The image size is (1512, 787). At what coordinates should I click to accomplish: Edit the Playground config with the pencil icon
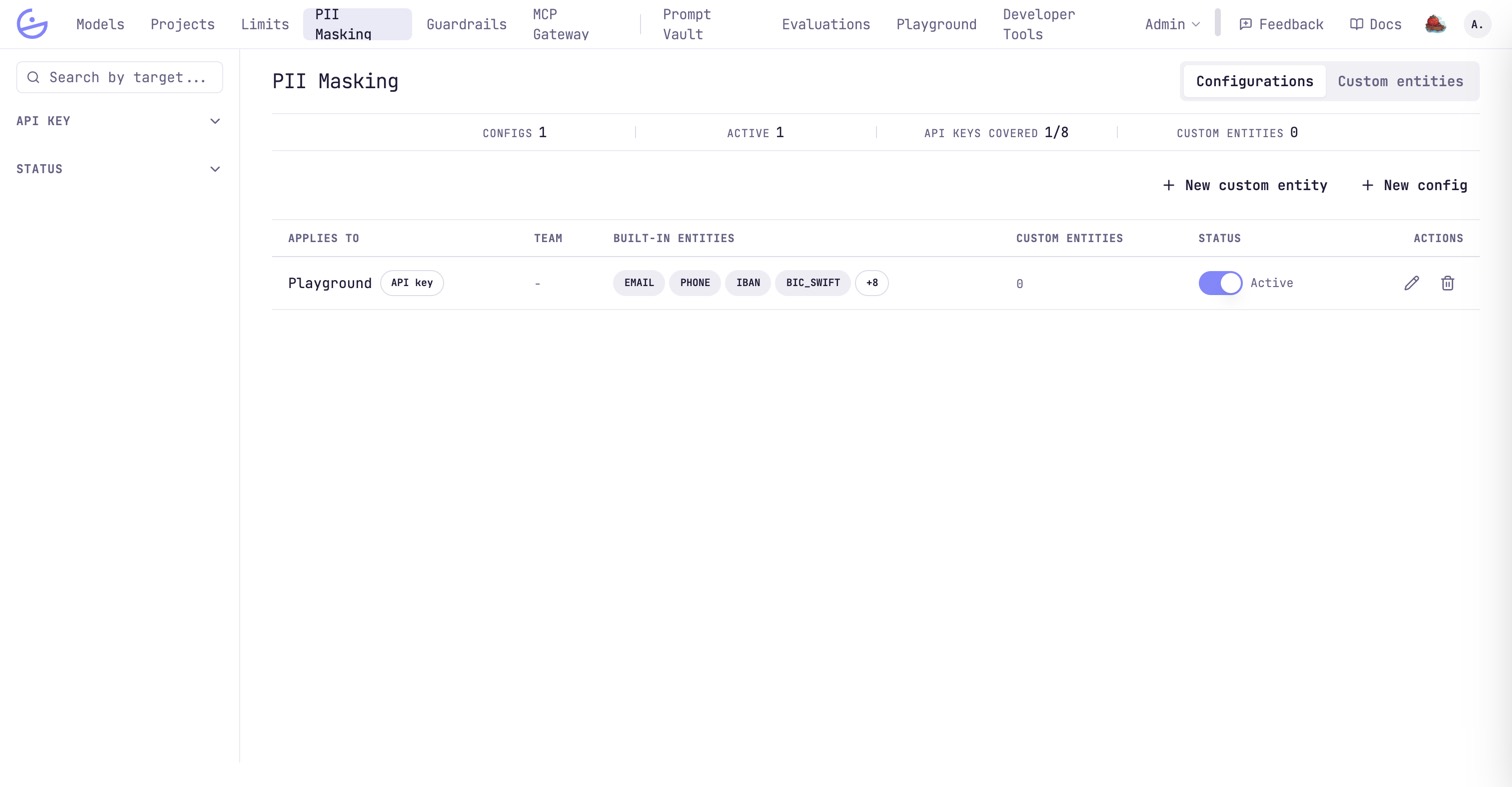tap(1411, 283)
